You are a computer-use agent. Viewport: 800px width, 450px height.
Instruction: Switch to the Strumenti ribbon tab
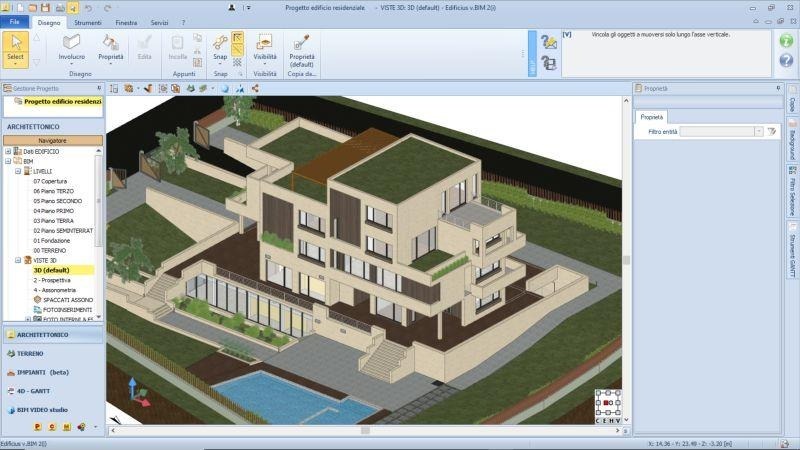(87, 21)
